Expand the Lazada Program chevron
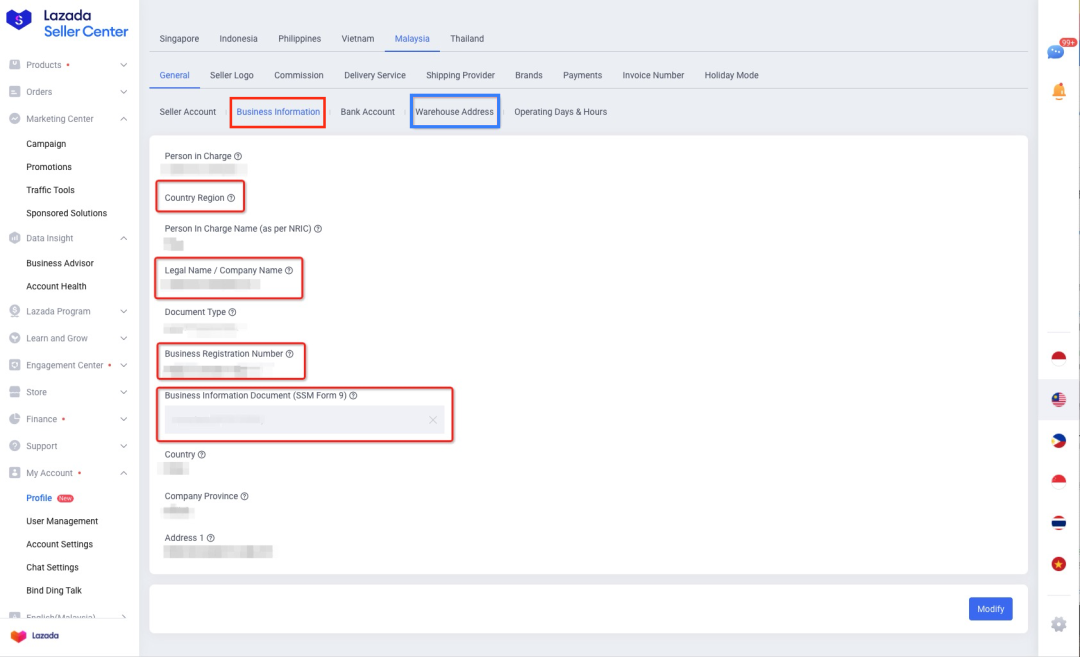Viewport: 1080px width, 657px height. click(x=123, y=311)
